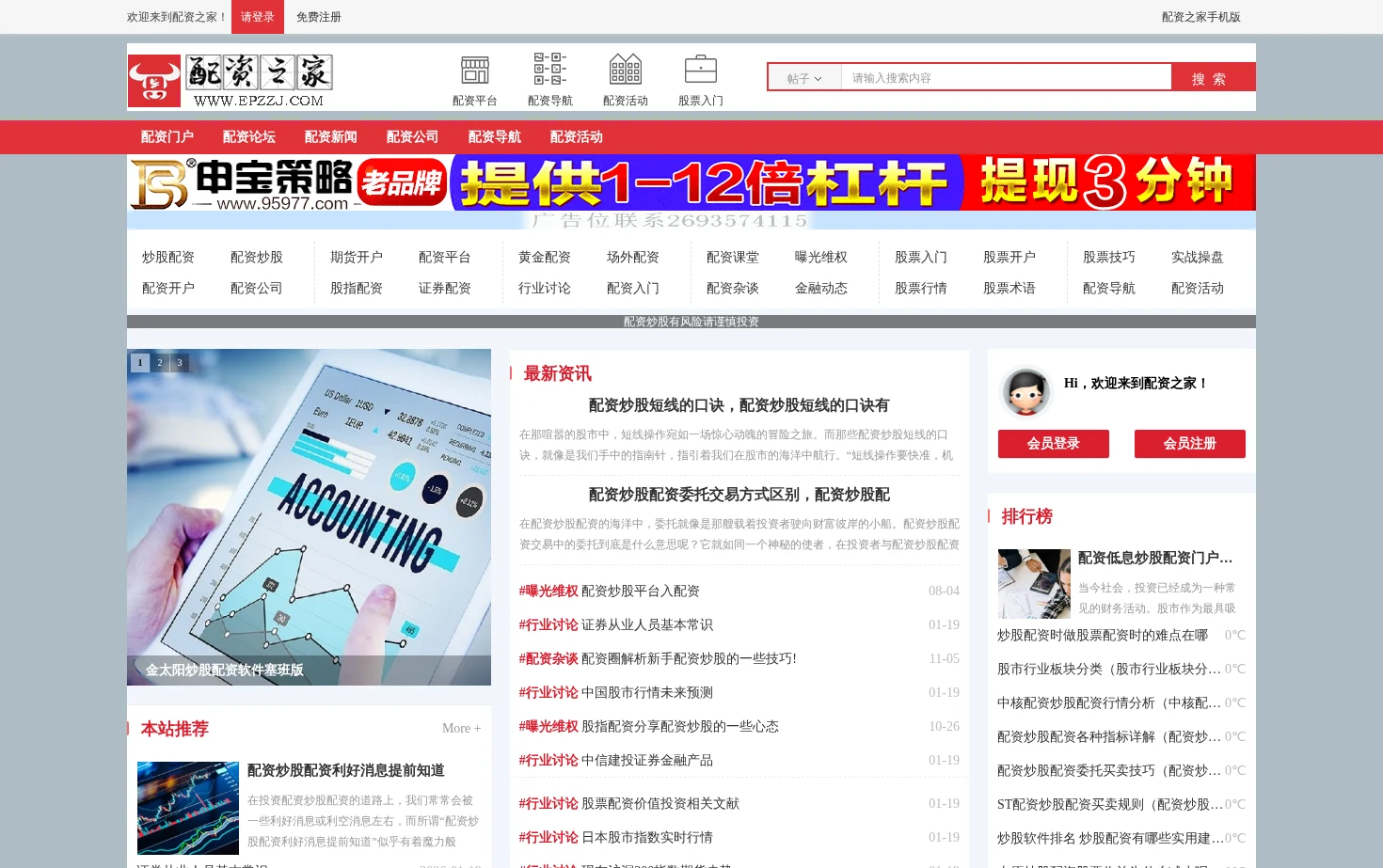Select 配资新闻 in red nav bar

(x=331, y=137)
